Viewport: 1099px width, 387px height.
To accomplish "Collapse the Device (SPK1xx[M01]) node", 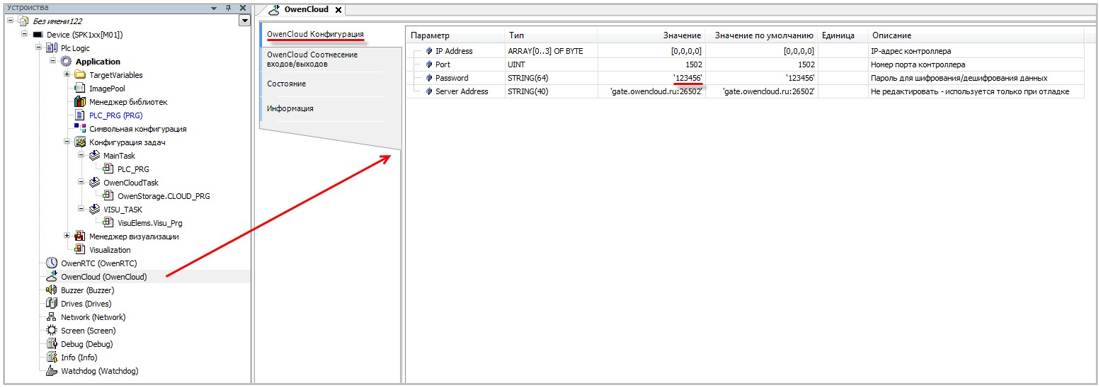I will coord(25,34).
